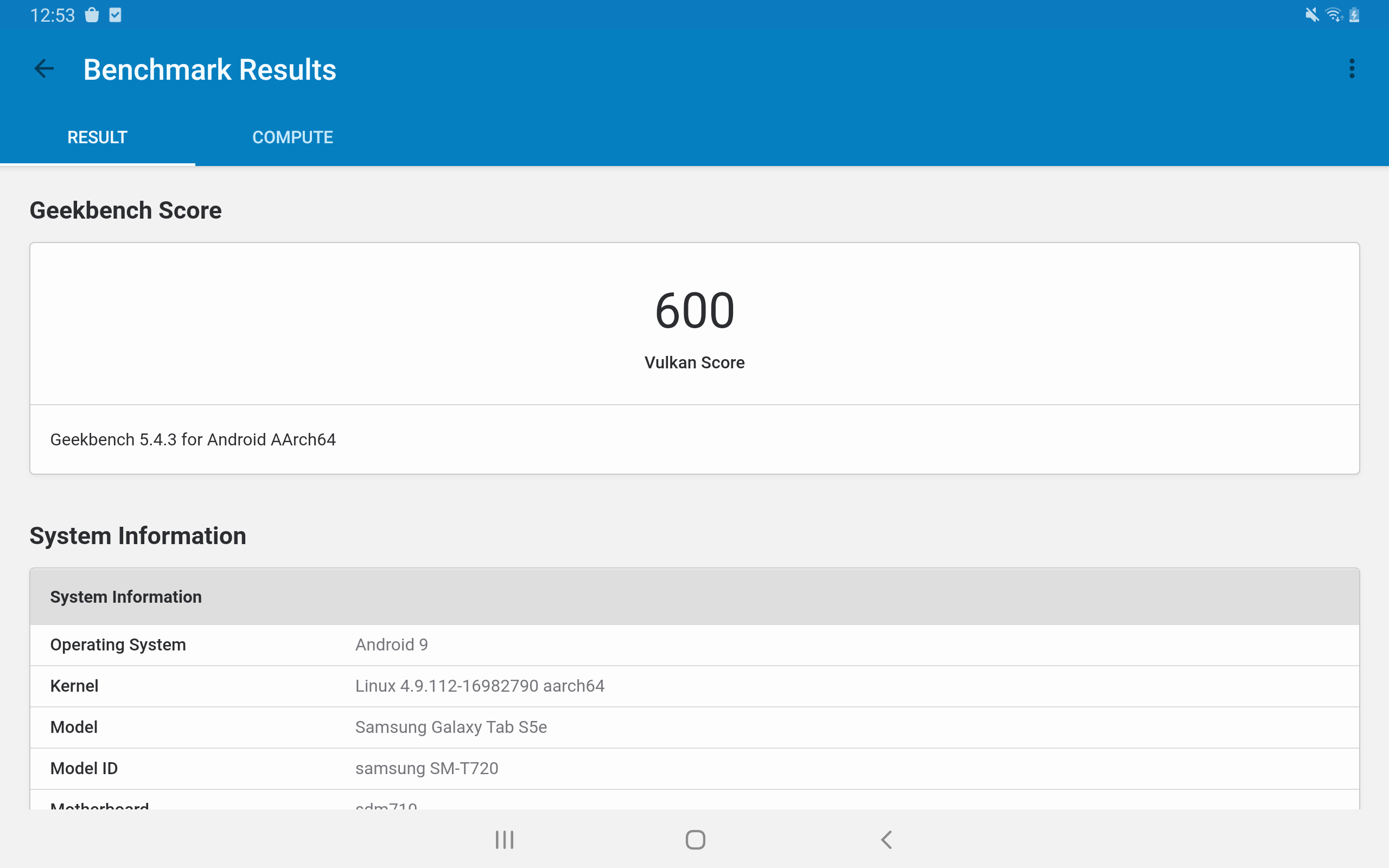The width and height of the screenshot is (1389, 868).
Task: Tap the Kernel row label
Action: (x=74, y=686)
